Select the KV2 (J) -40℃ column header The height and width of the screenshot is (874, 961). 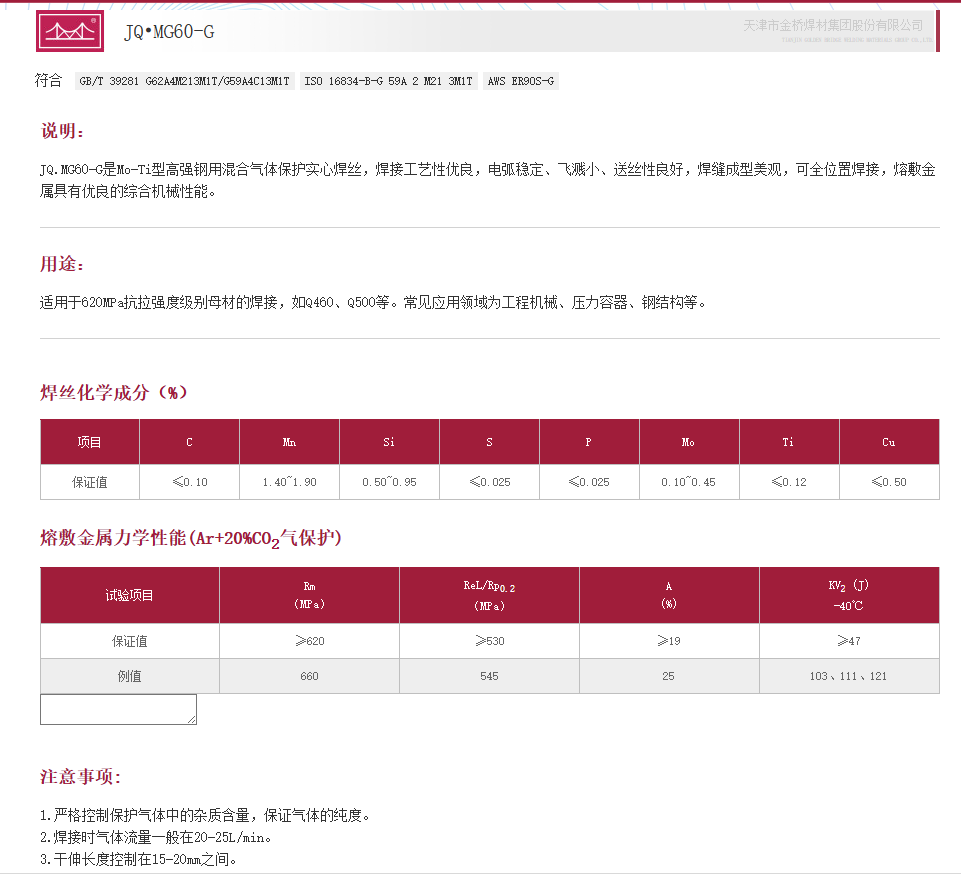point(849,595)
